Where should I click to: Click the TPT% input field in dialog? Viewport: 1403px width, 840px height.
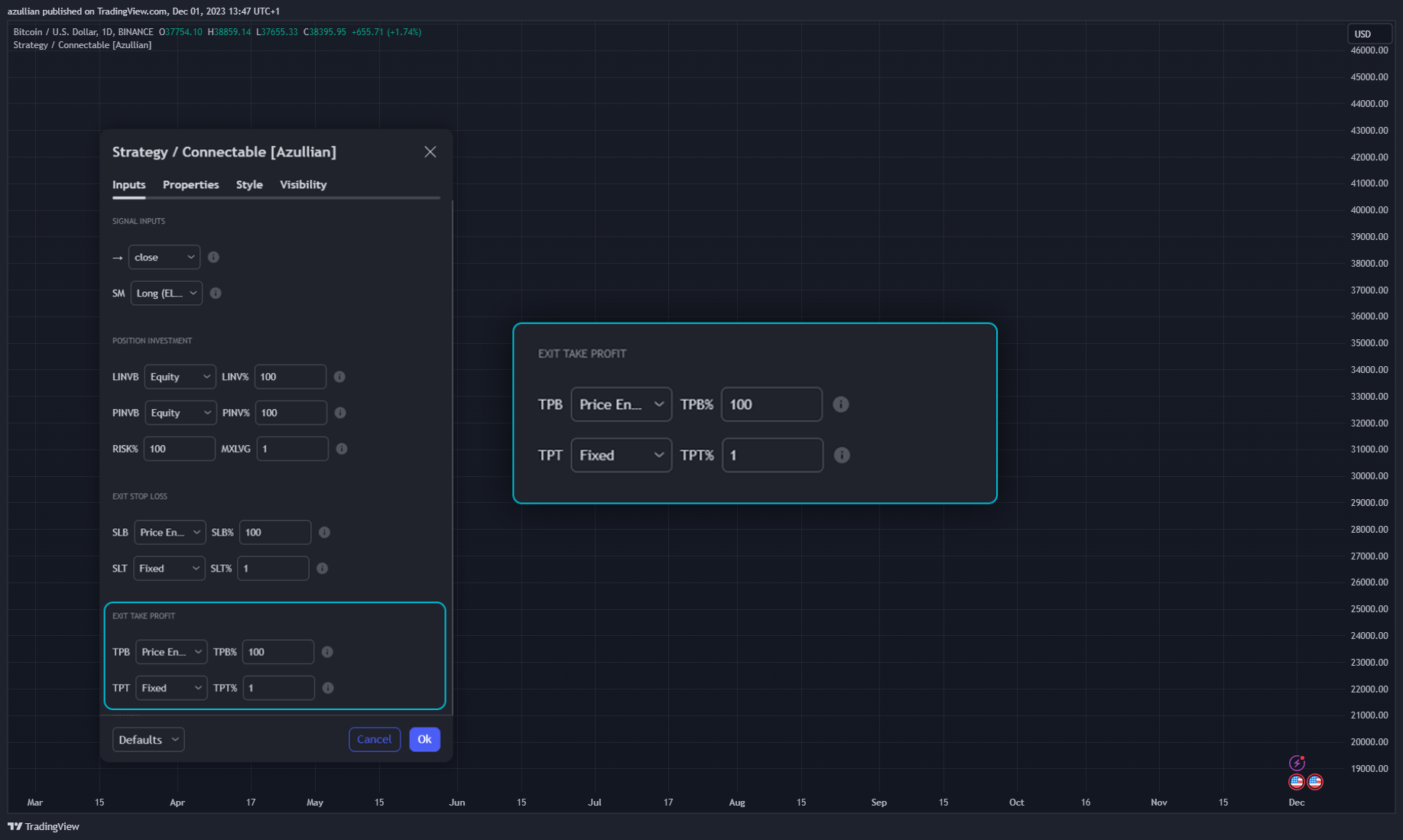click(279, 688)
